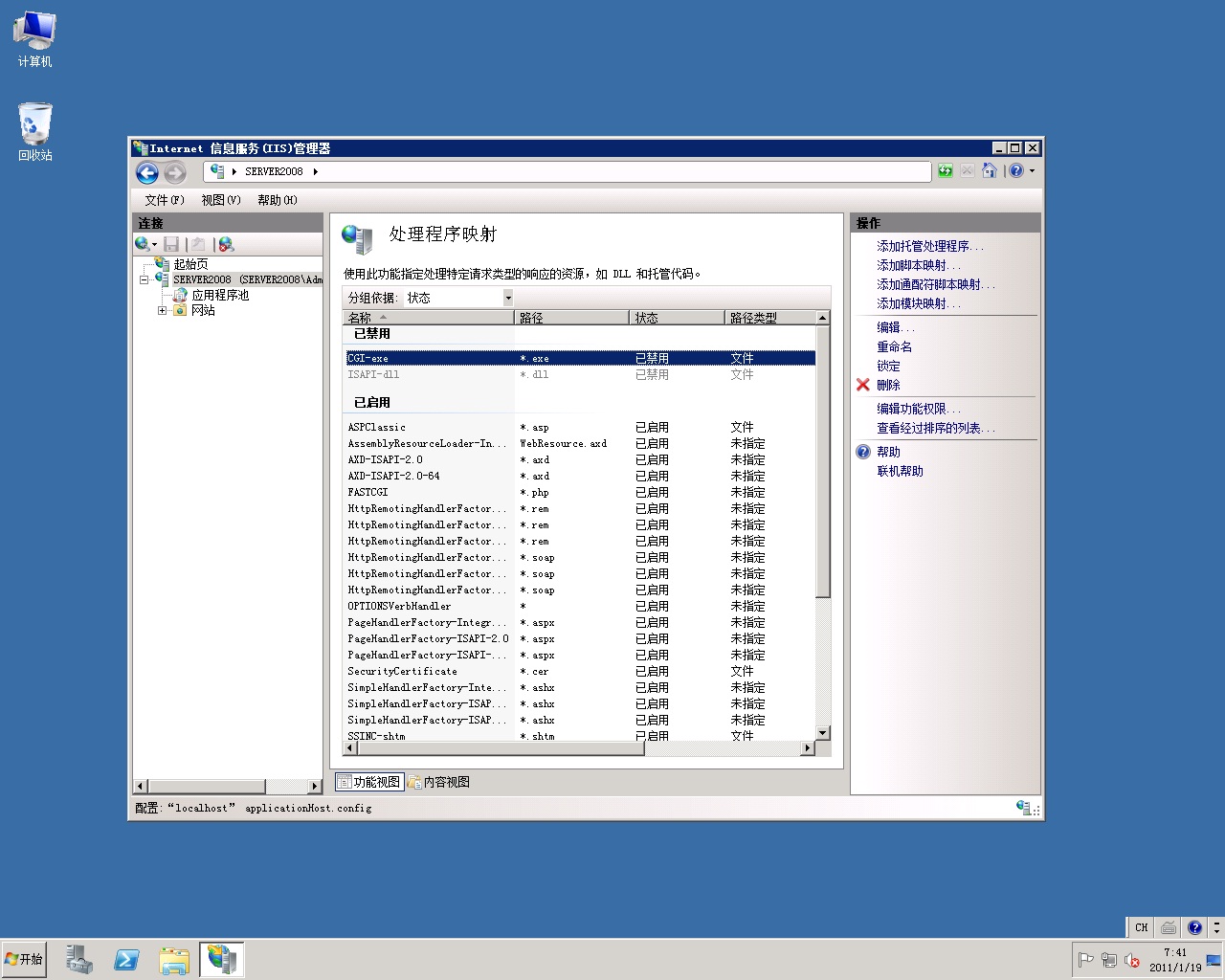Select the ISAPI-dll handler row
Viewport: 1225px width, 980px height.
580,374
